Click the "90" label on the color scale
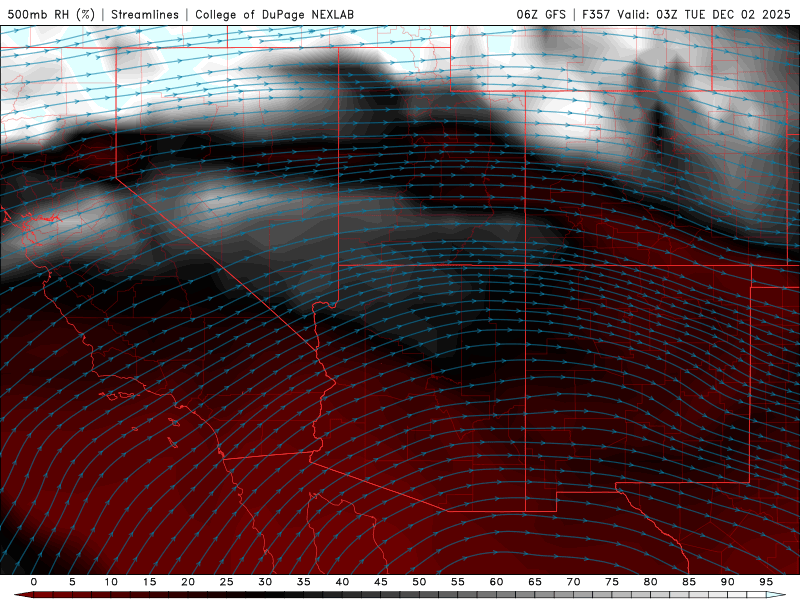This screenshot has width=800, height=600. coord(727,582)
